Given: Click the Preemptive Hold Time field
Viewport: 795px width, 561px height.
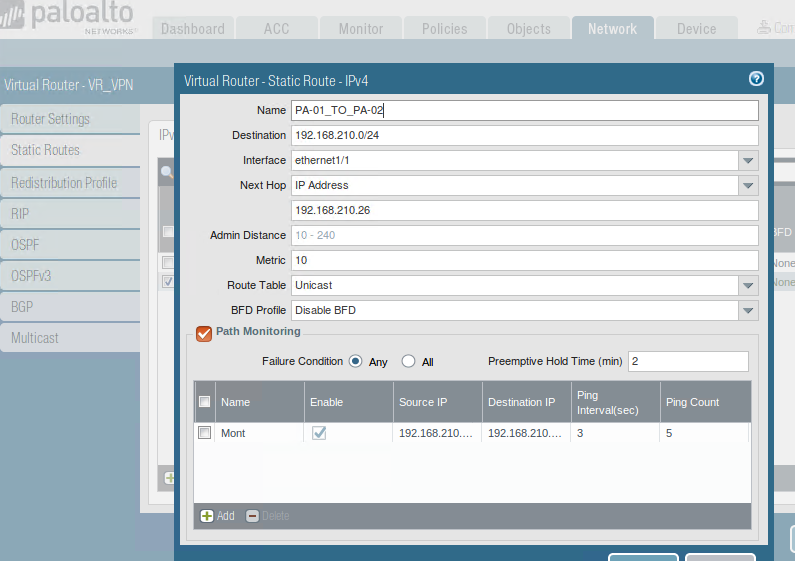Looking at the screenshot, I should click(x=687, y=361).
